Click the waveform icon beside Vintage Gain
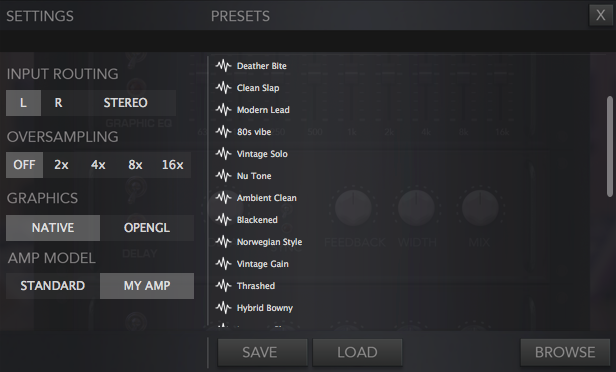The height and width of the screenshot is (372, 616). tap(224, 264)
